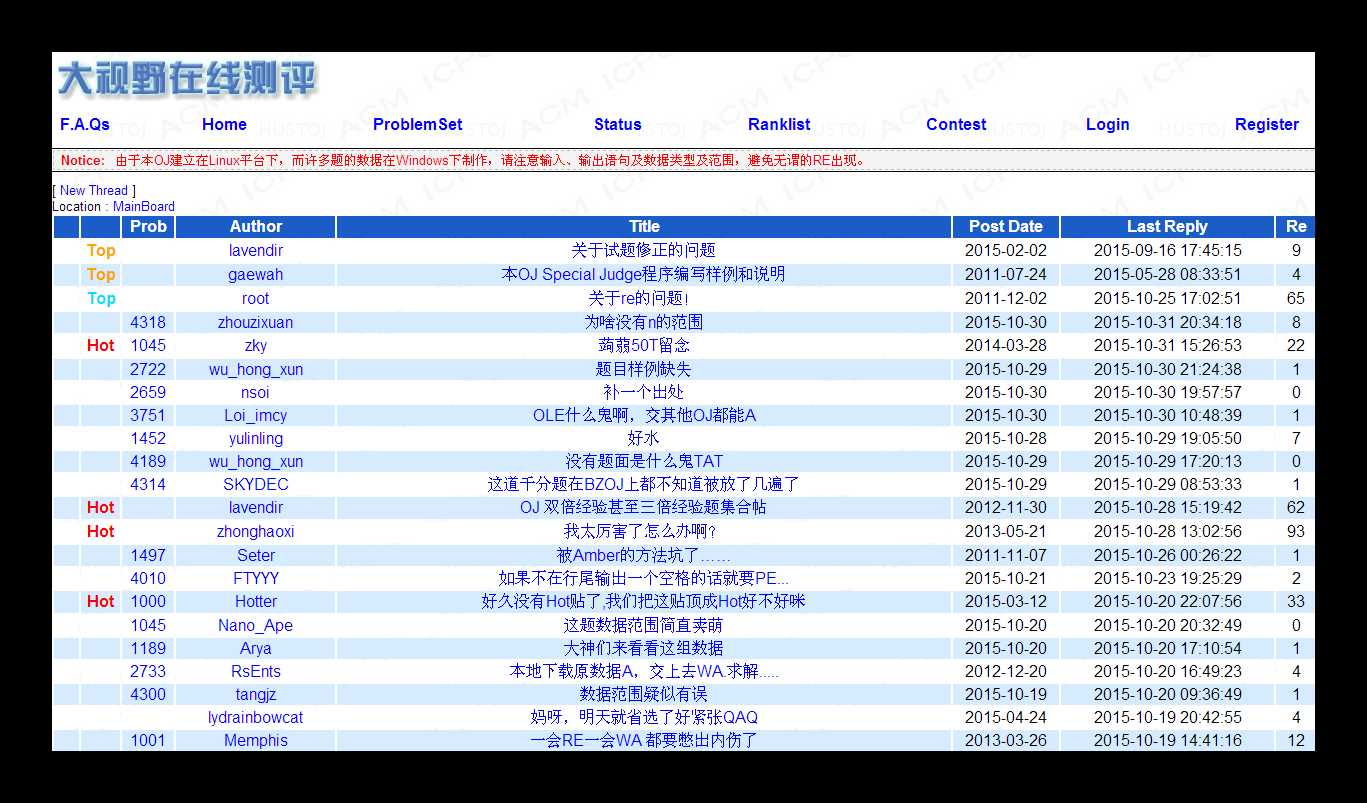Open author Seter's profile

[256, 555]
